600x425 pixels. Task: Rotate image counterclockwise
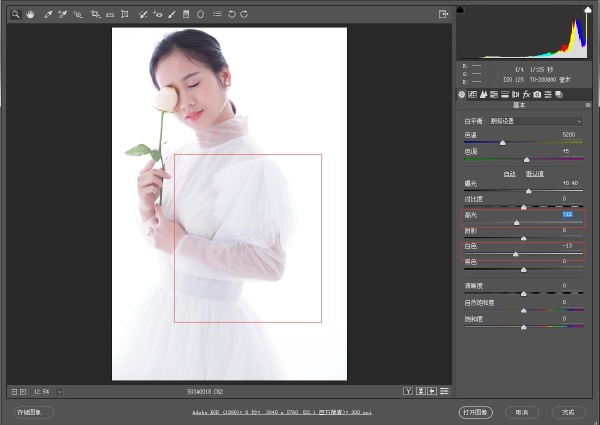tap(232, 15)
